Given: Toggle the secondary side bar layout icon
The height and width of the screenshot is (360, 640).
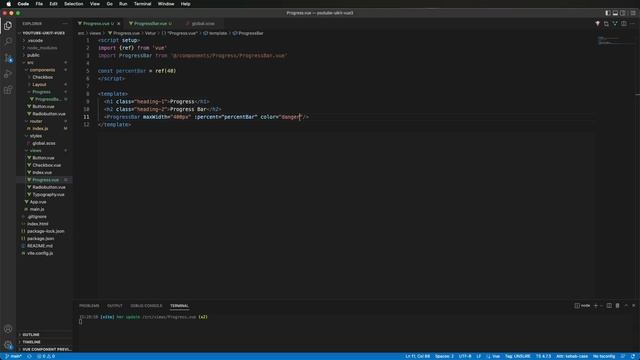Looking at the screenshot, I should click(623, 13).
